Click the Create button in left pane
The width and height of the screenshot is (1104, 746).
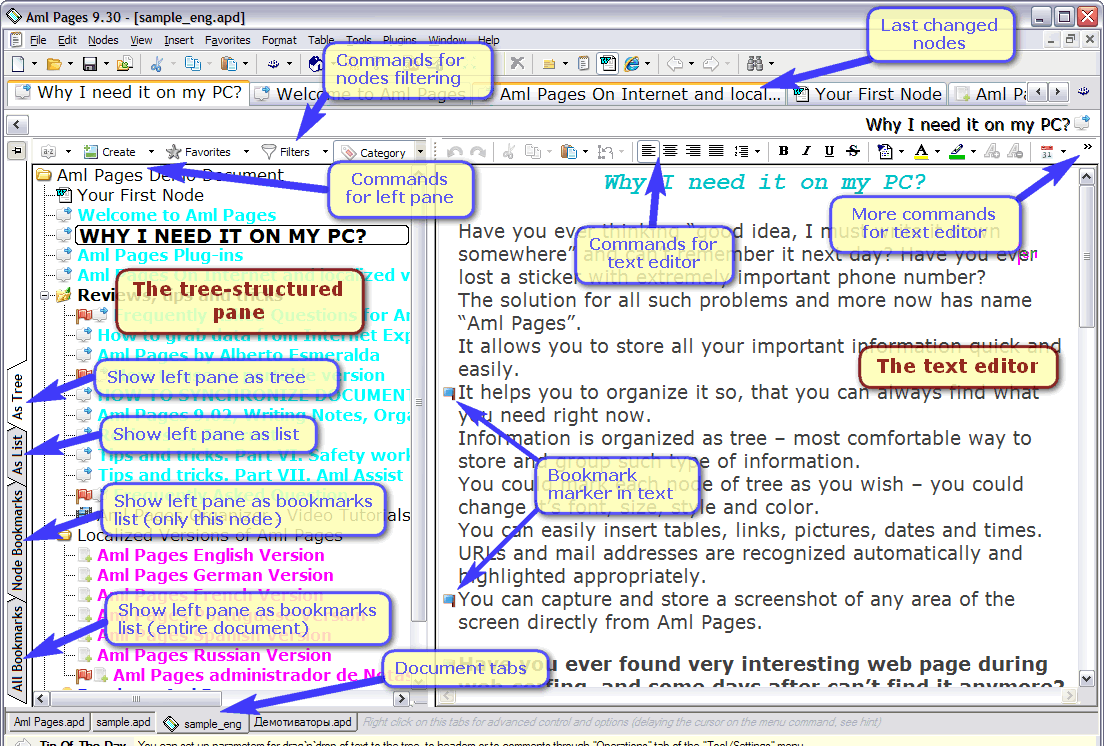point(110,152)
